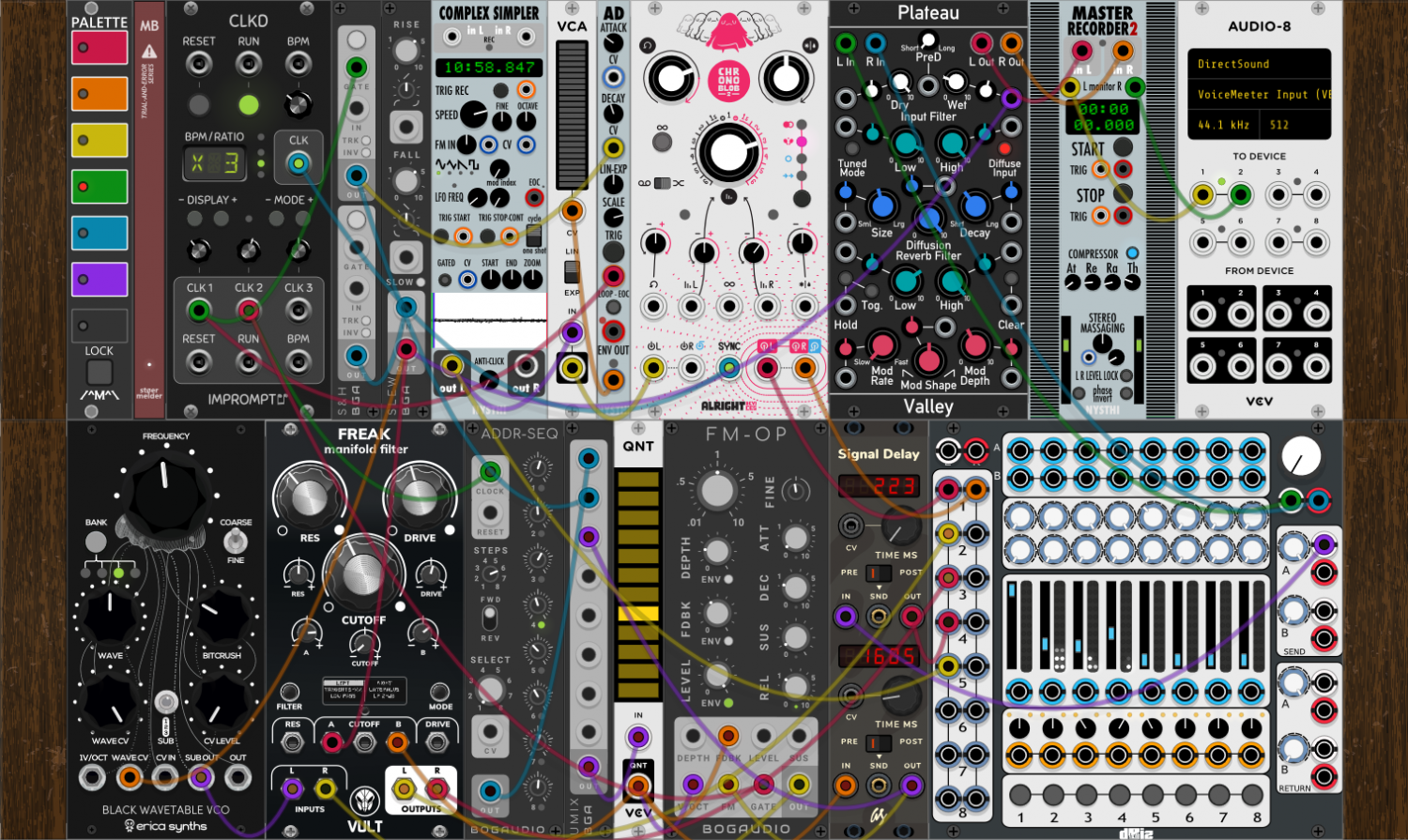The height and width of the screenshot is (840, 1408).
Task: Click the CLKD RESET button below RESET jack
Action: (199, 103)
